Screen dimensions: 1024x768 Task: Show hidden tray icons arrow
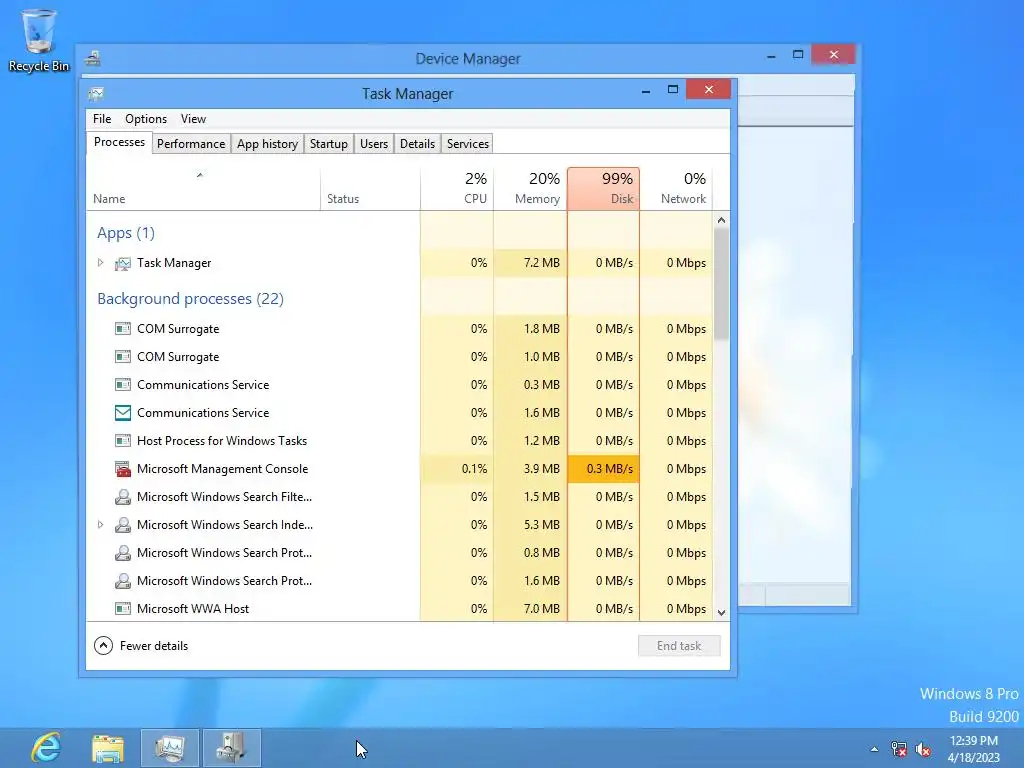(x=874, y=749)
